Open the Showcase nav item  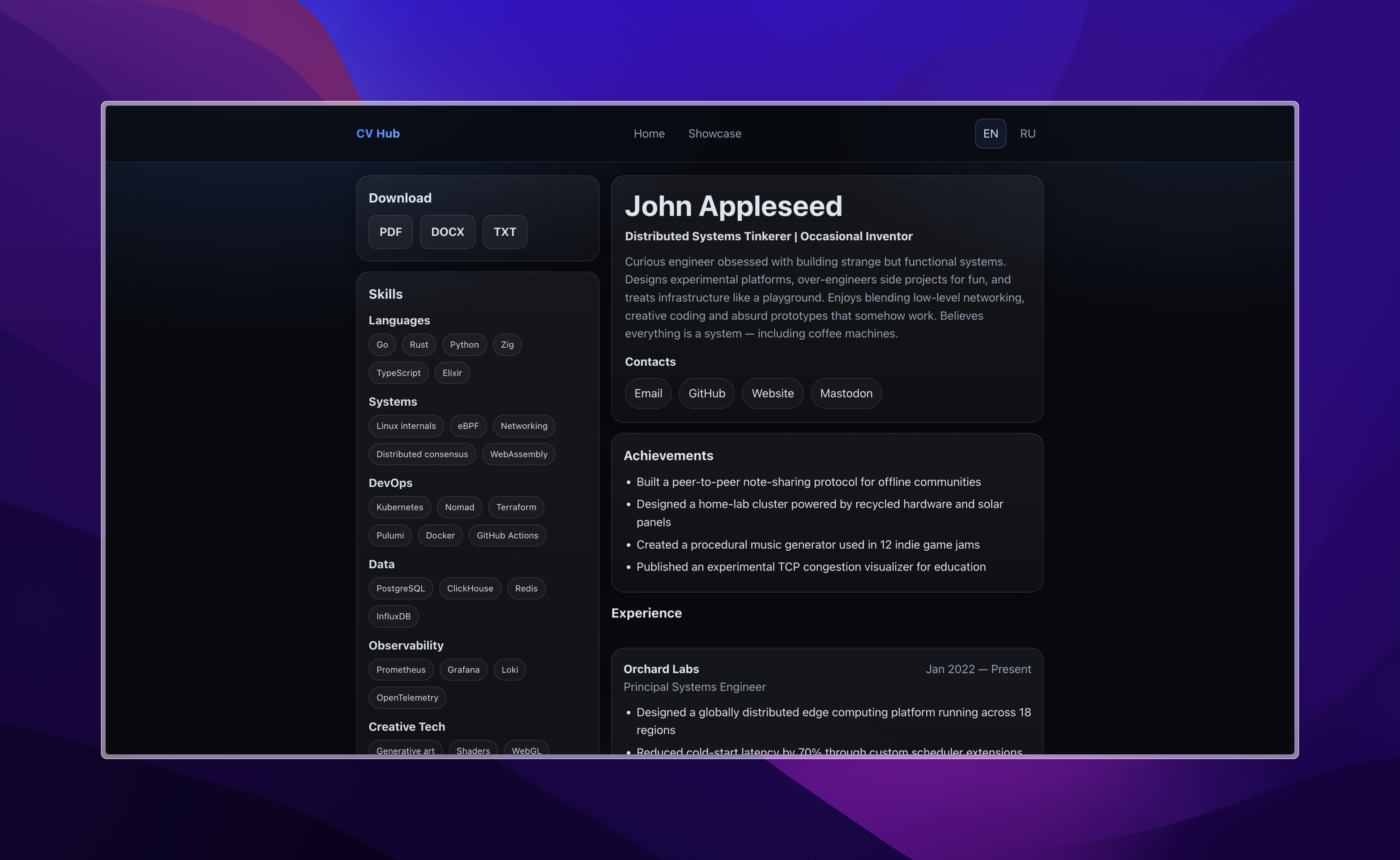[715, 134]
